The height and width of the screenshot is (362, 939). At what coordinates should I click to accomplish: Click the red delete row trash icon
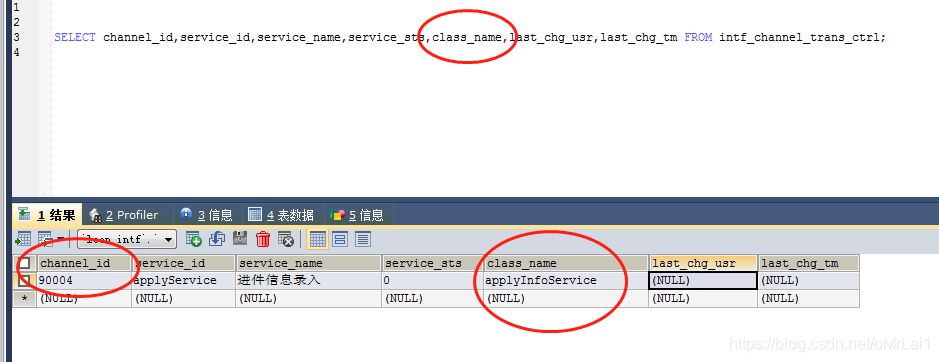[x=263, y=240]
